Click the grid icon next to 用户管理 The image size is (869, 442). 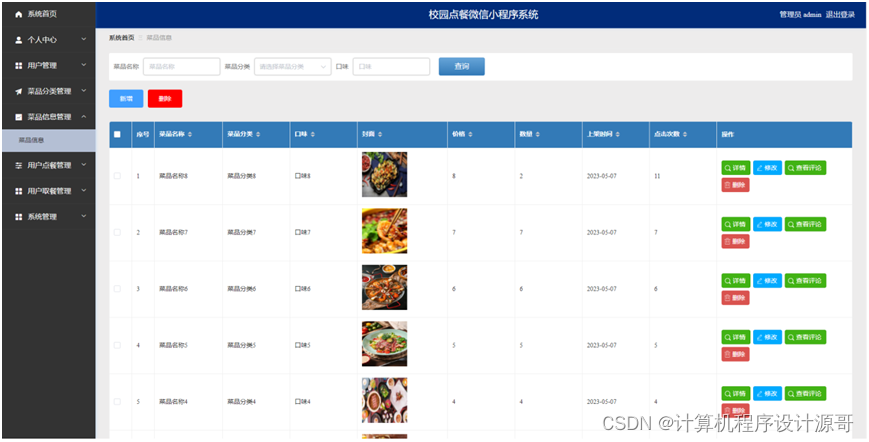19,66
